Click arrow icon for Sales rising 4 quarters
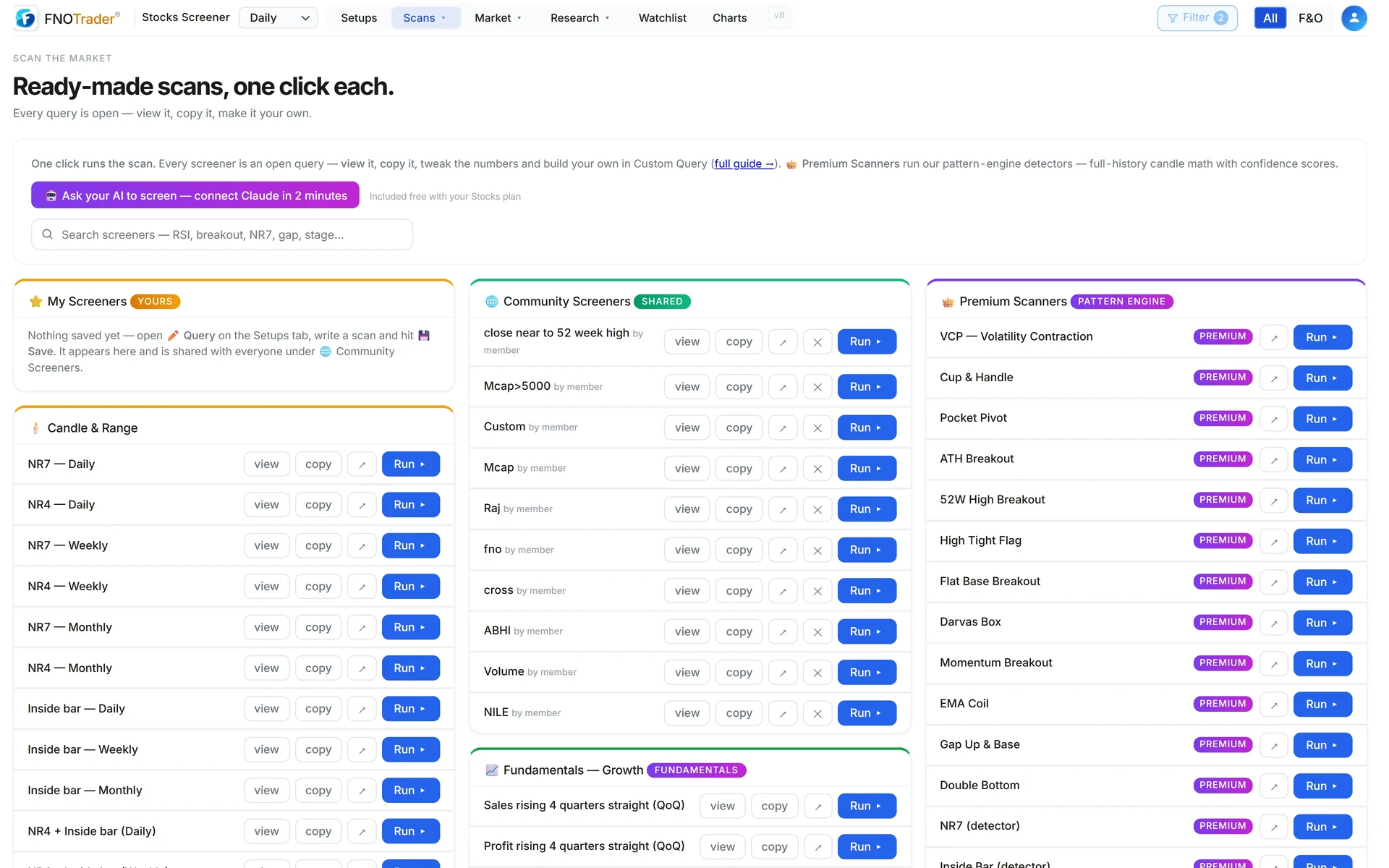This screenshot has width=1389, height=868. (818, 806)
